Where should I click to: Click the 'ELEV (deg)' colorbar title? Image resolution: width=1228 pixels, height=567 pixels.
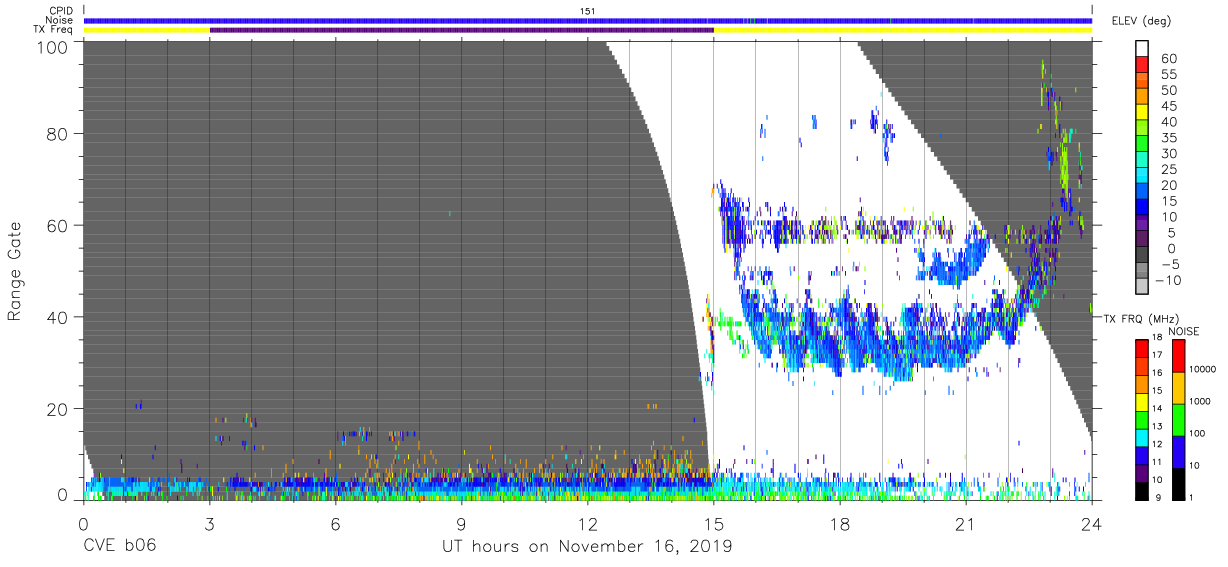point(1142,20)
